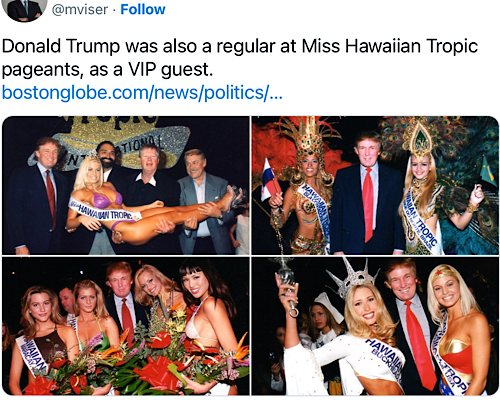Click the peacock feather headdress
Viewport: 500px width, 400px height.
[419, 139]
